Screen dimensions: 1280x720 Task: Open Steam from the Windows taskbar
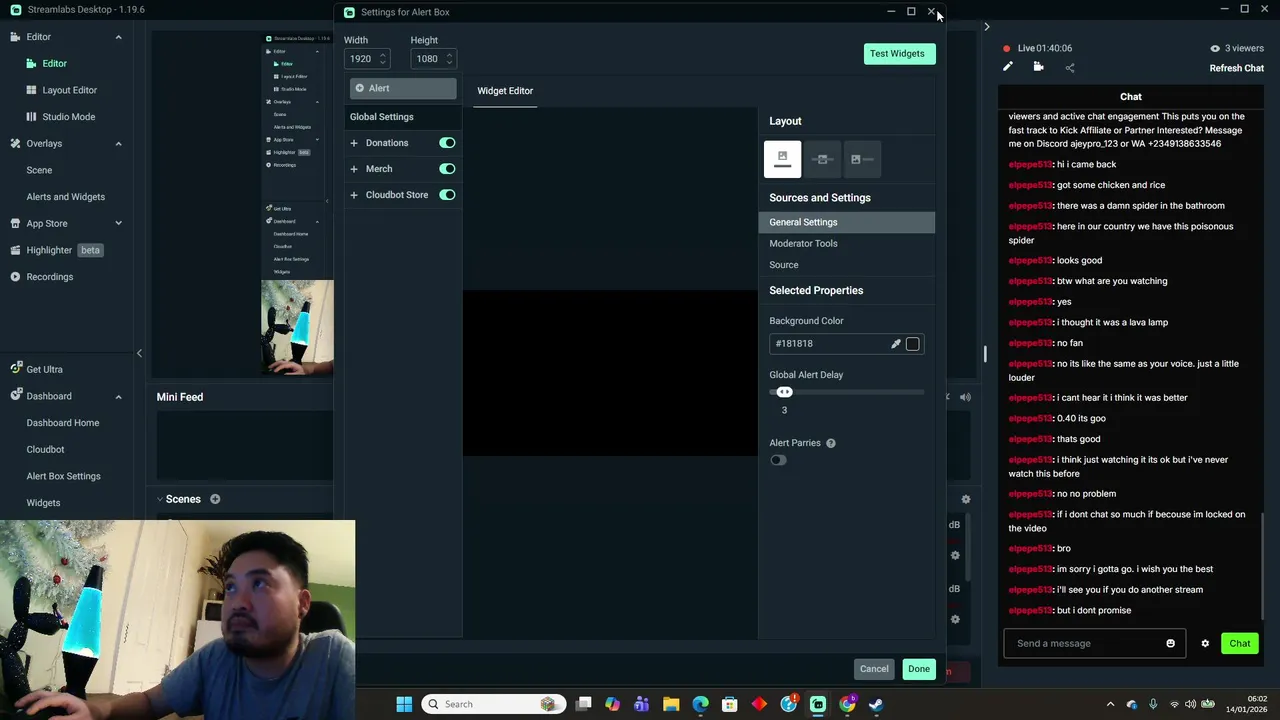pos(876,704)
